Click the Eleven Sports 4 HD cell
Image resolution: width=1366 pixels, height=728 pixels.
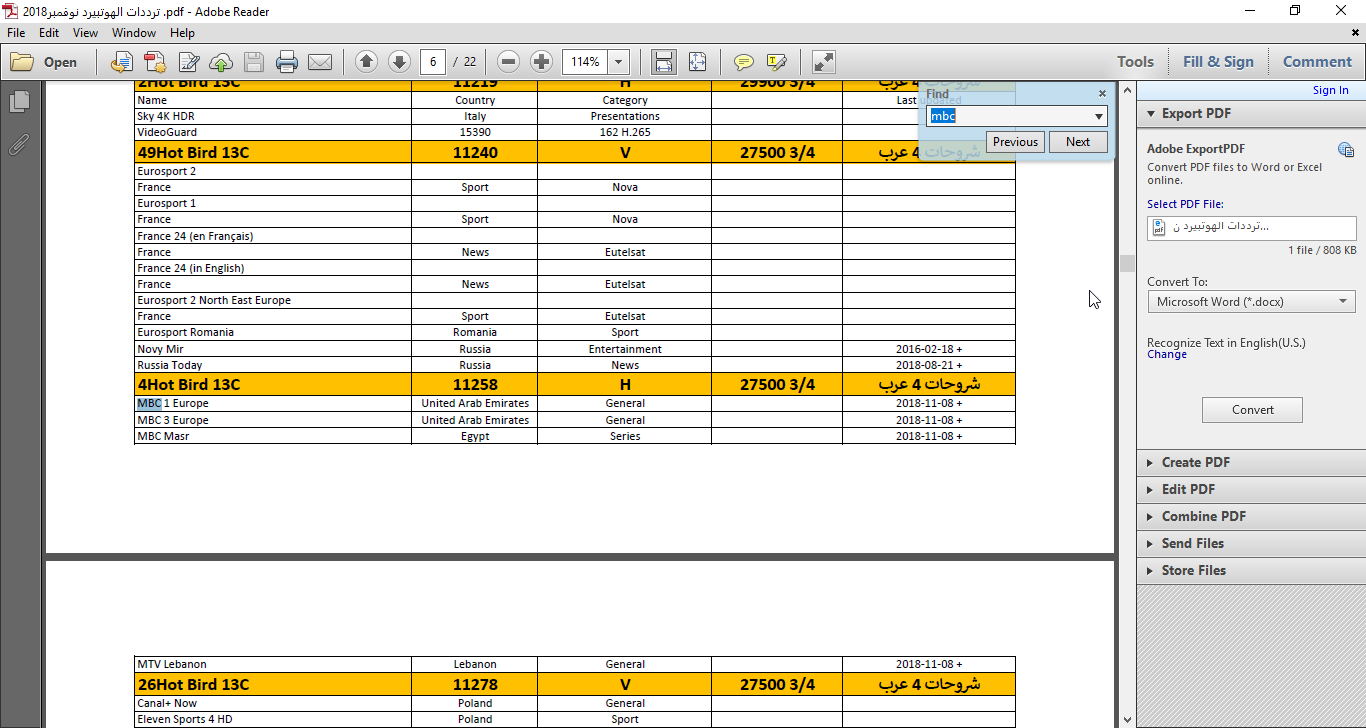(x=273, y=719)
